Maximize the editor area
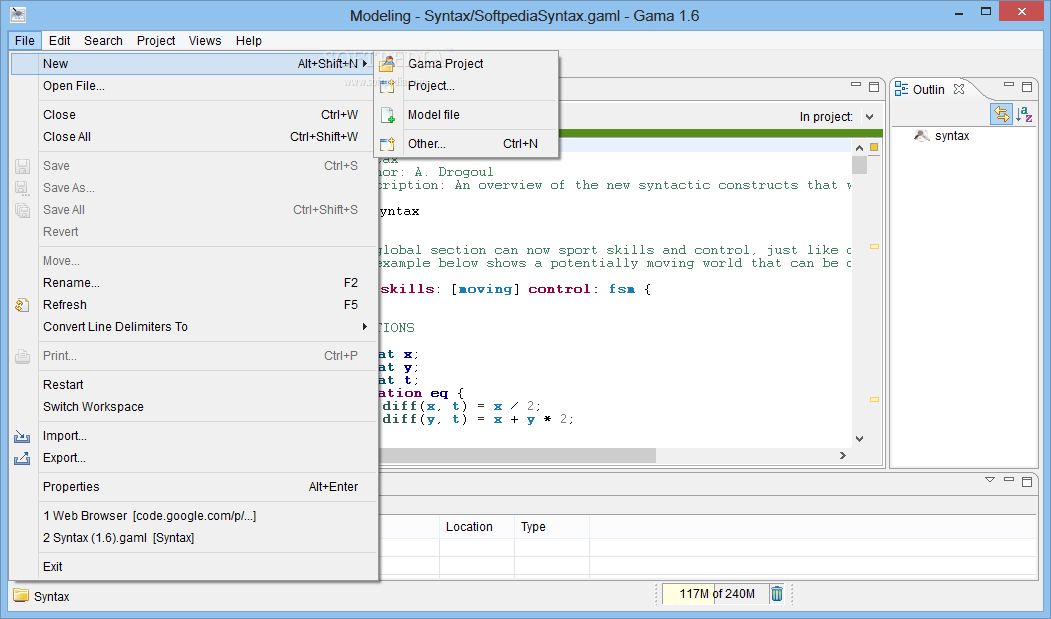The image size is (1051, 619). tap(873, 87)
